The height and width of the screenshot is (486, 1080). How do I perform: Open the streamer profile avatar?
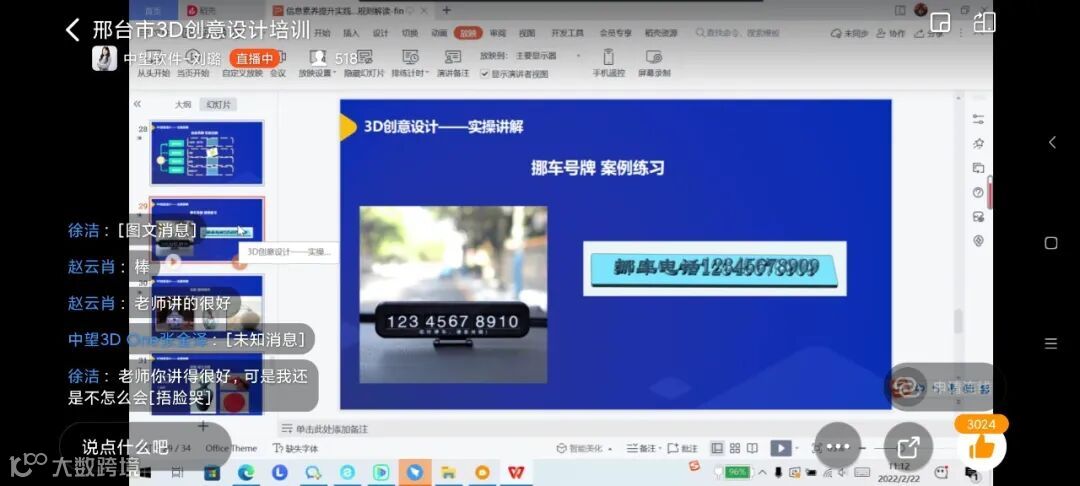105,59
